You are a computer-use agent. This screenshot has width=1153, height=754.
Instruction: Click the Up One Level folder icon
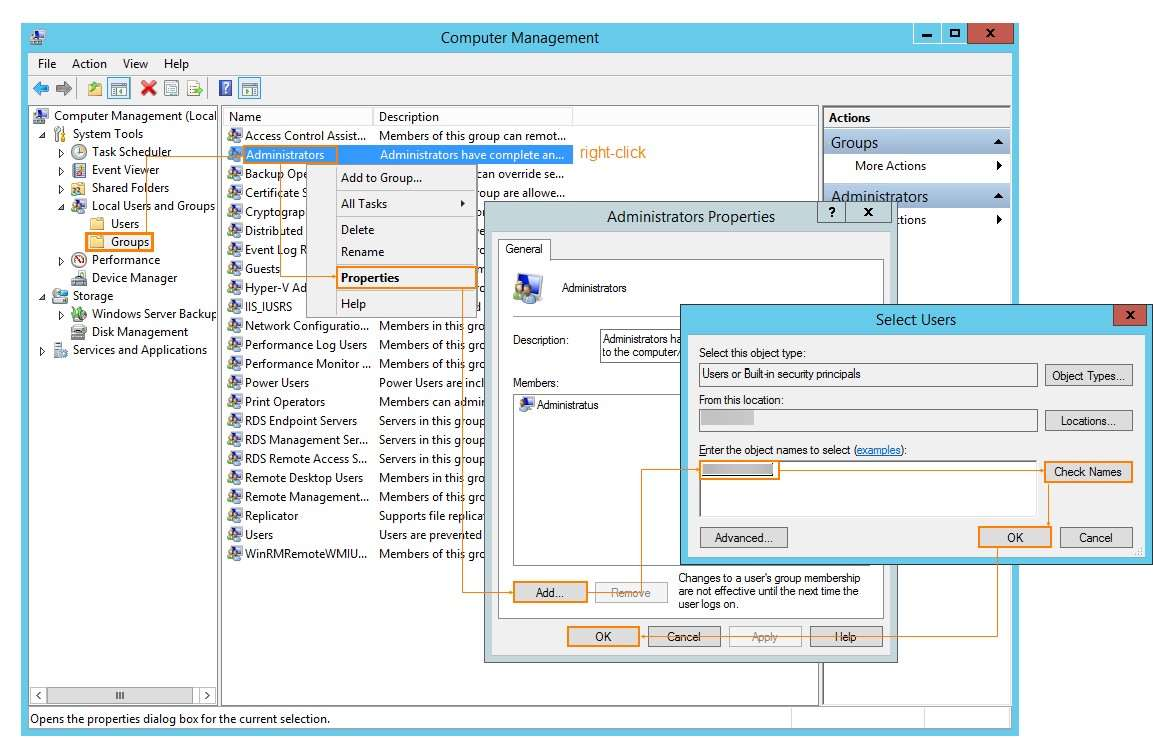tap(94, 88)
